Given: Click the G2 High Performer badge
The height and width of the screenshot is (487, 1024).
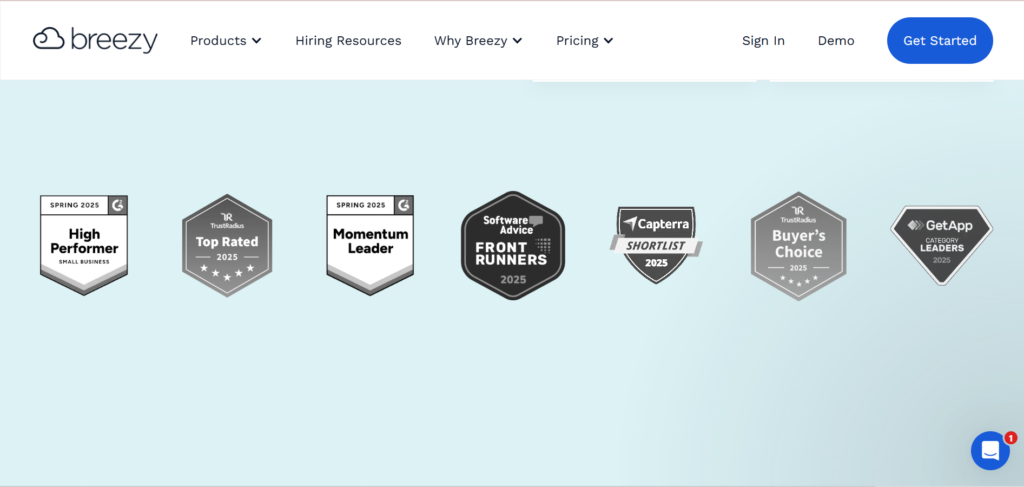Looking at the screenshot, I should (84, 245).
